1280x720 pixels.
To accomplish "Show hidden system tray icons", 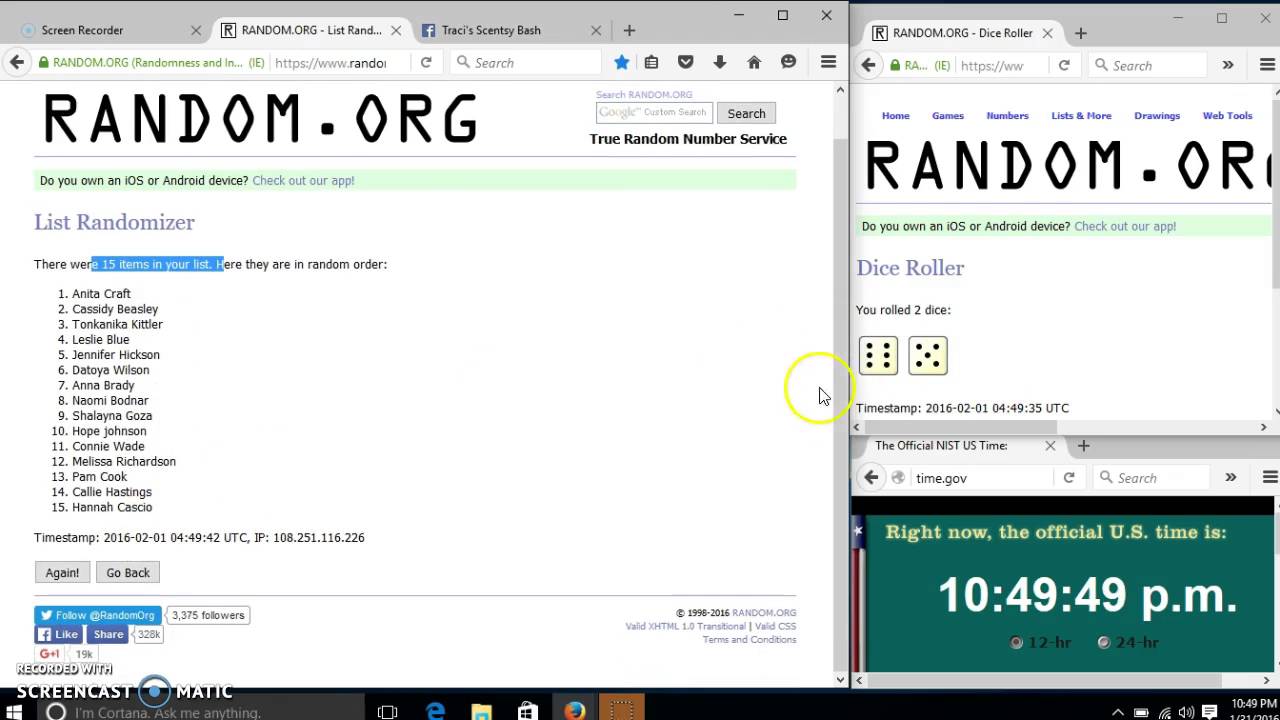I will click(1118, 712).
